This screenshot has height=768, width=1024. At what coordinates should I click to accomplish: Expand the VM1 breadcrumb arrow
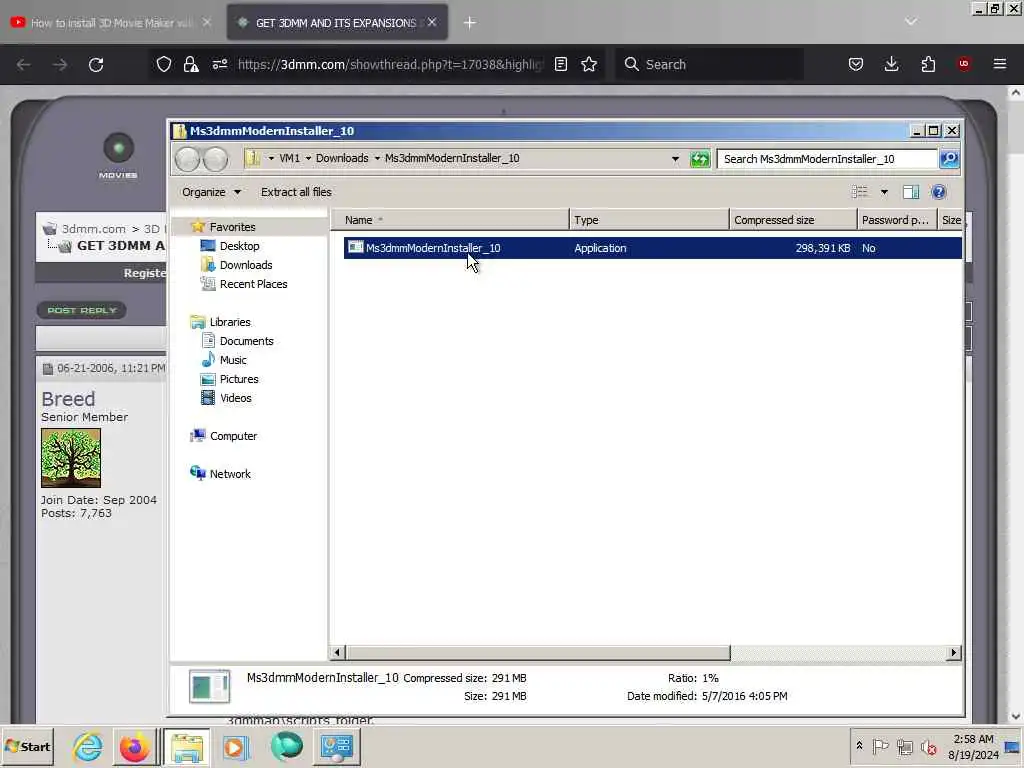click(308, 158)
